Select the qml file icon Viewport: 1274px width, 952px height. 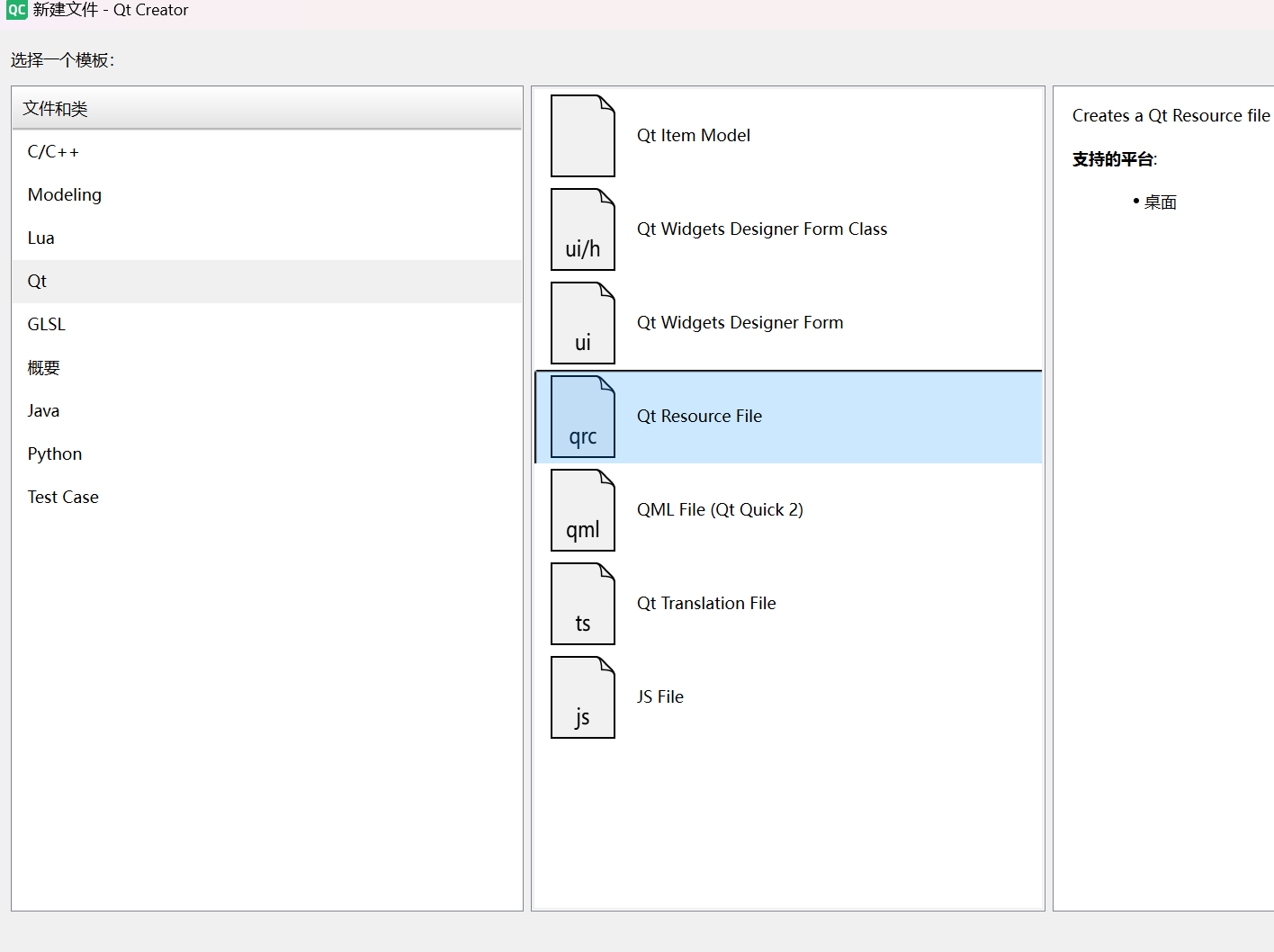583,510
